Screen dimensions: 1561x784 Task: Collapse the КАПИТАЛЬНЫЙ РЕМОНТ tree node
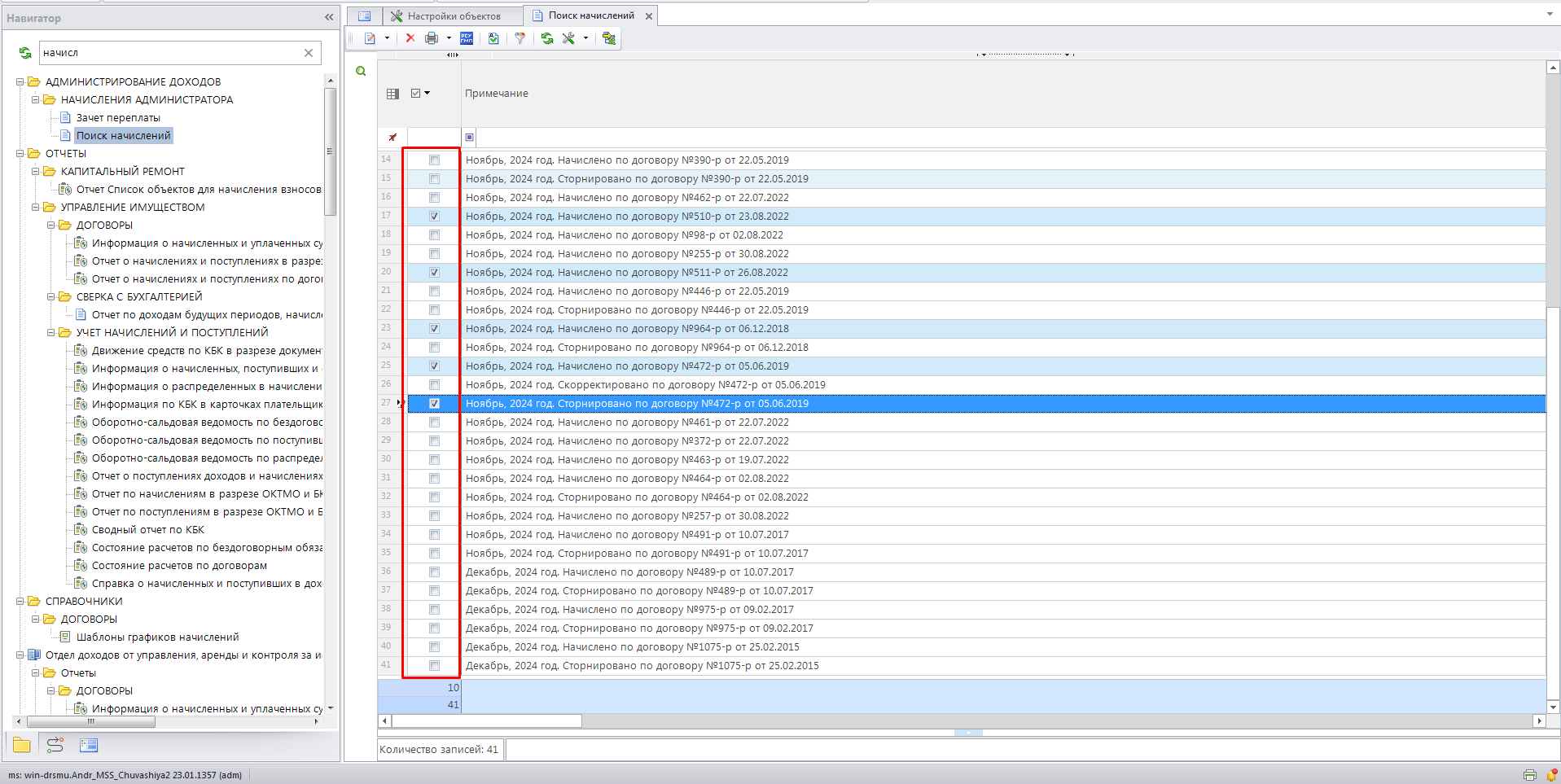[36, 172]
